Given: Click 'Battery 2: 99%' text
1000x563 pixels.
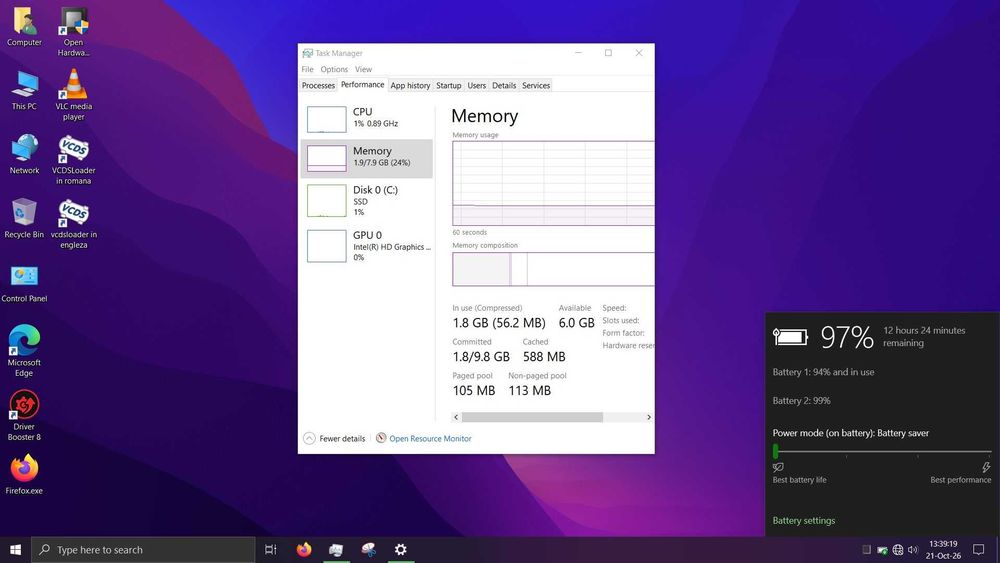Looking at the screenshot, I should [802, 400].
